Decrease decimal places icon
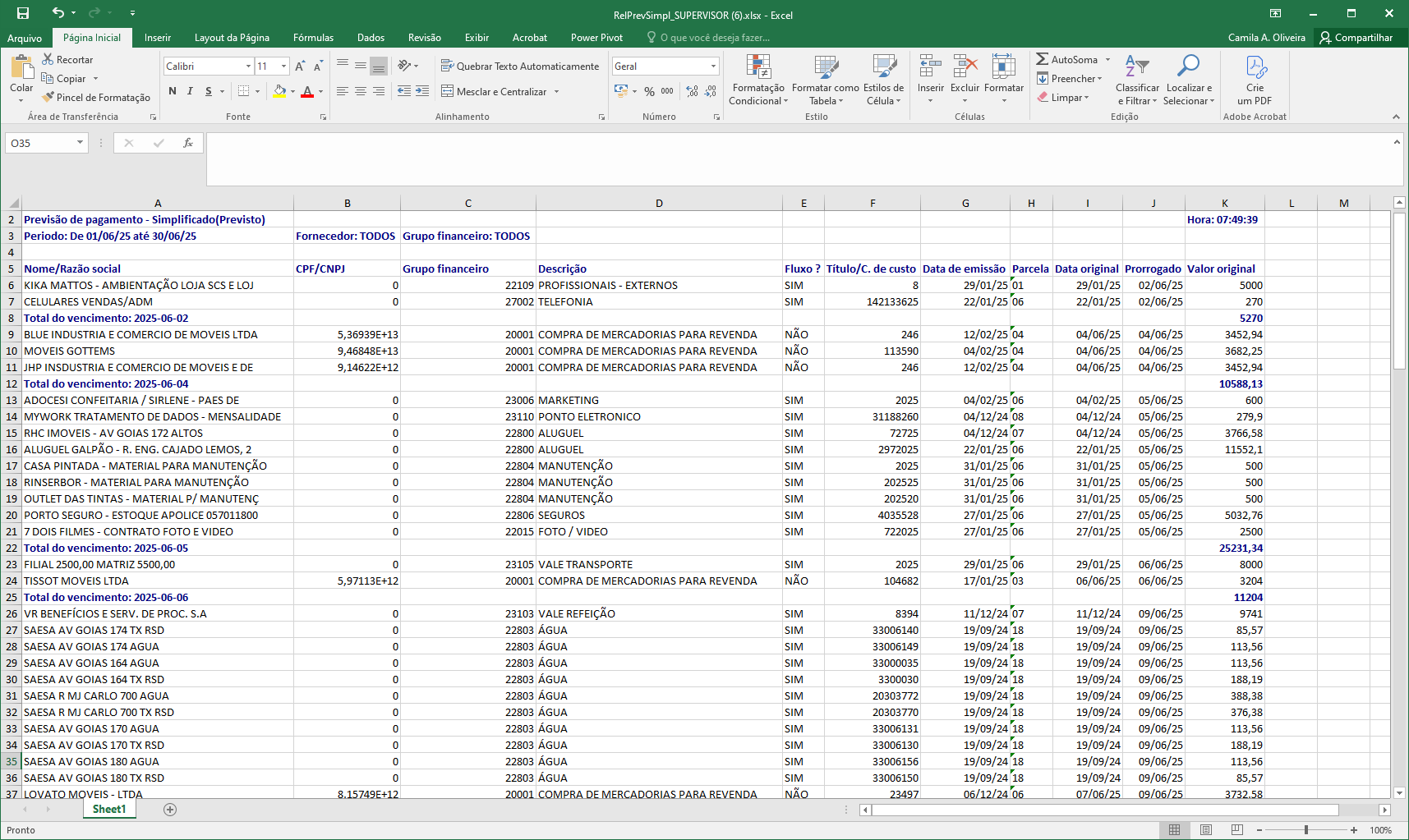Viewport: 1409px width, 840px height. pyautogui.click(x=711, y=91)
